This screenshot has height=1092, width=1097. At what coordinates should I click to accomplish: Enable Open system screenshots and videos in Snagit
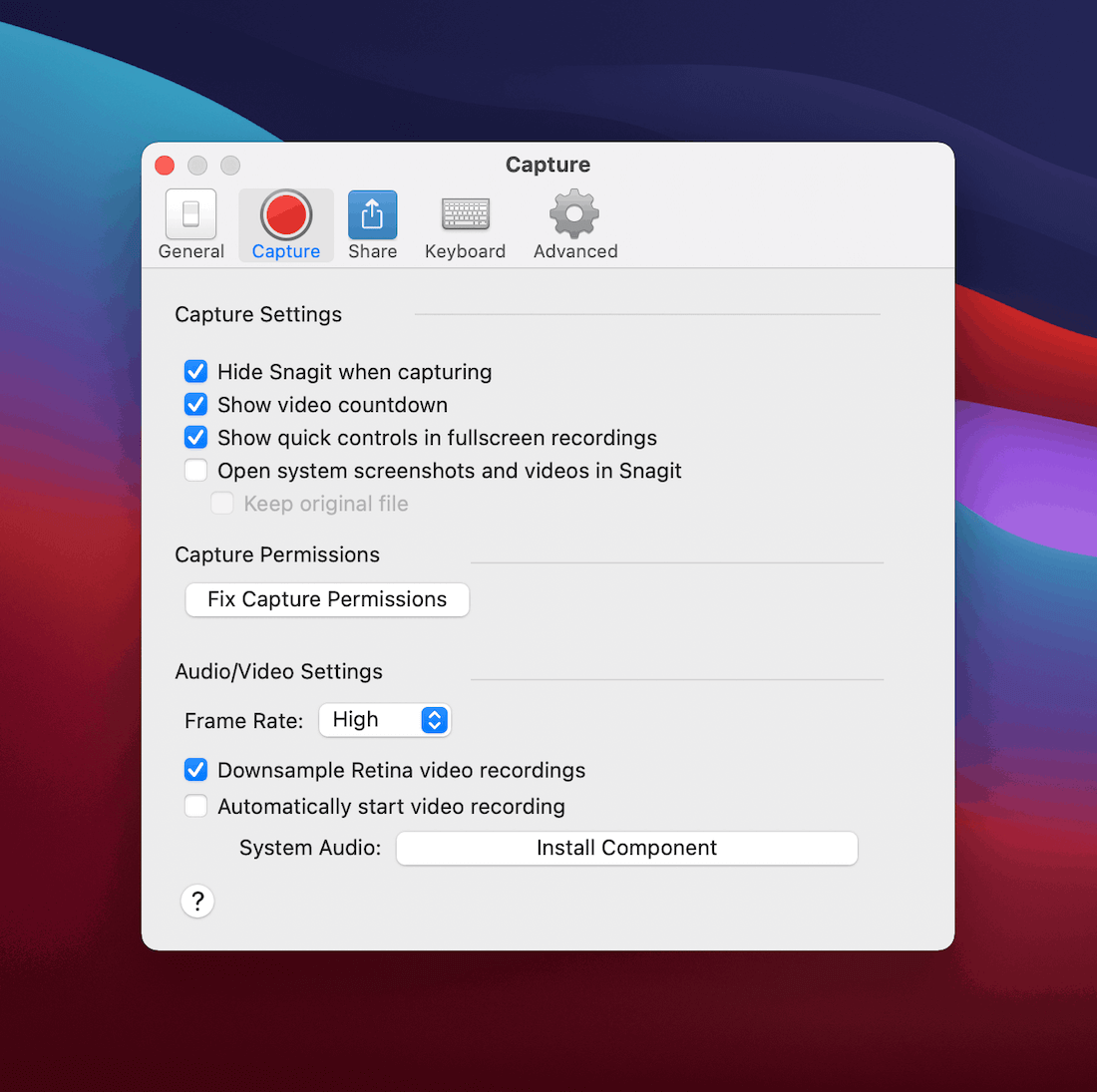coord(195,470)
